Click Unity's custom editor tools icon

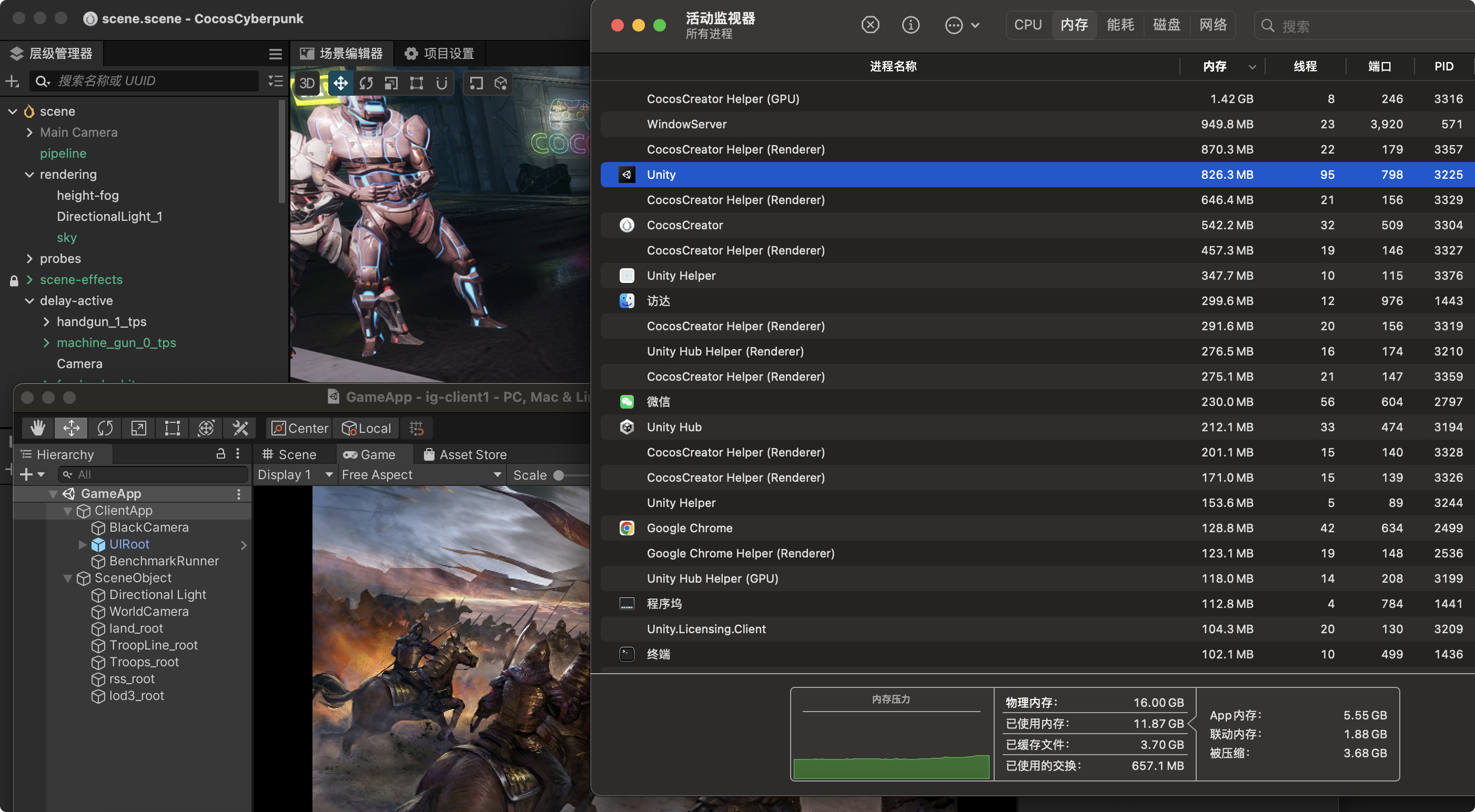pyautogui.click(x=240, y=428)
